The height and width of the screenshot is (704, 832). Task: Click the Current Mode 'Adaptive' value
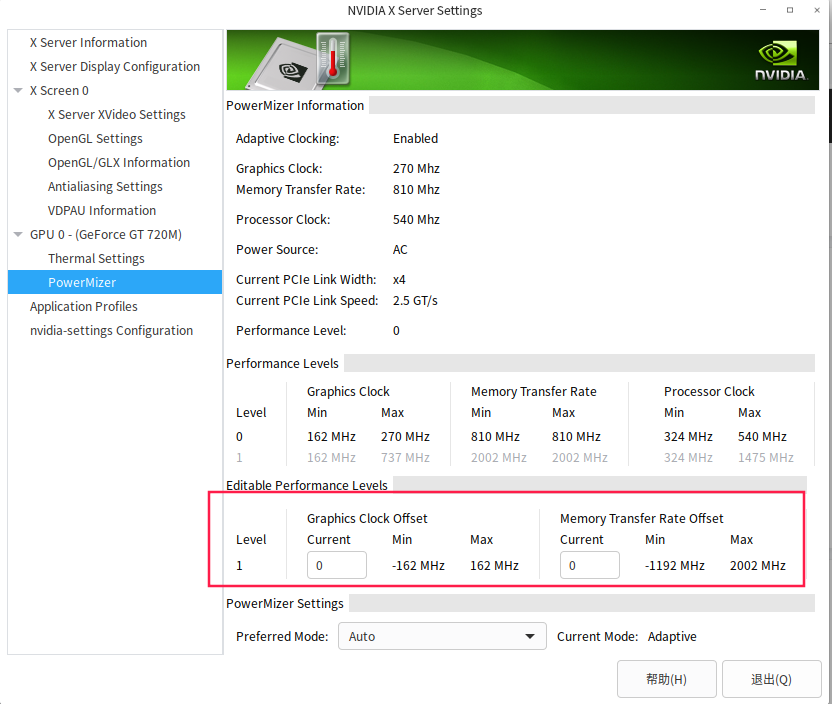coord(672,637)
